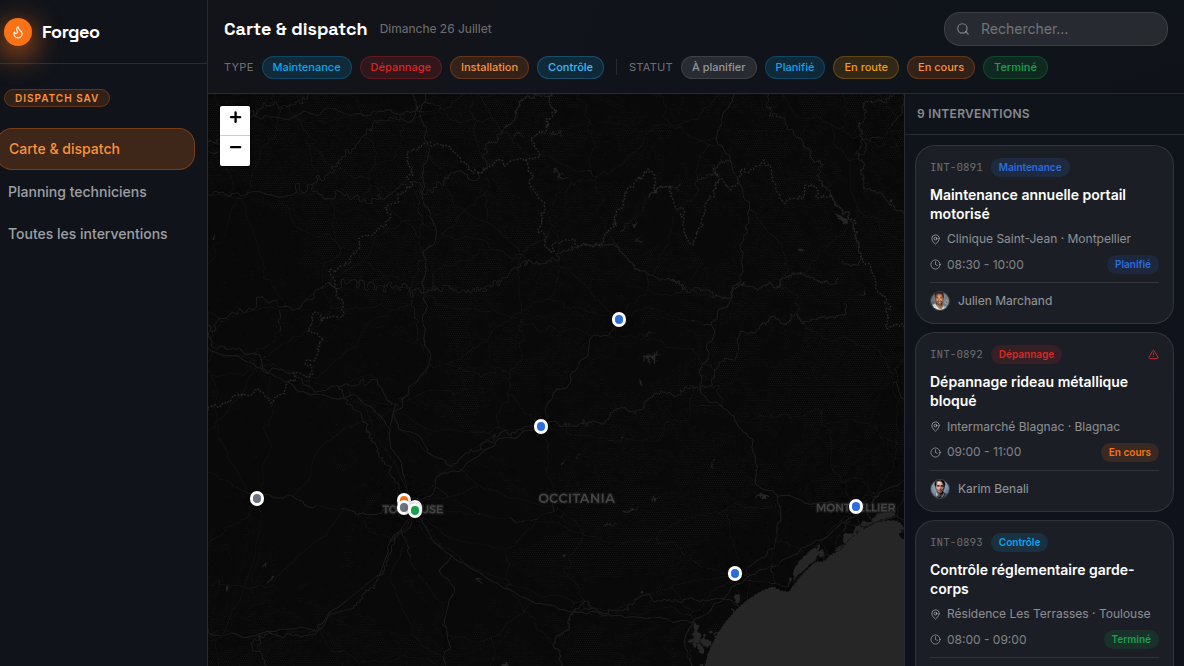Click the INT-0891 reference number
This screenshot has width=1184, height=666.
pyautogui.click(x=956, y=168)
